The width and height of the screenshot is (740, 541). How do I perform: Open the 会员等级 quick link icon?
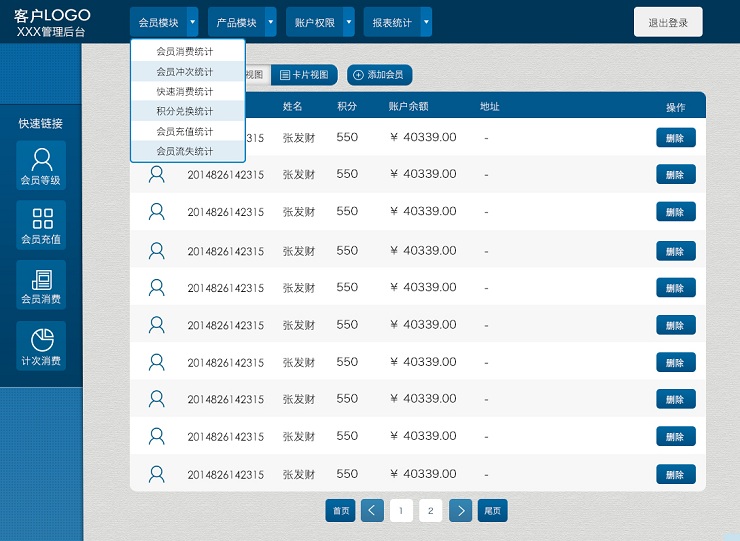pyautogui.click(x=41, y=160)
